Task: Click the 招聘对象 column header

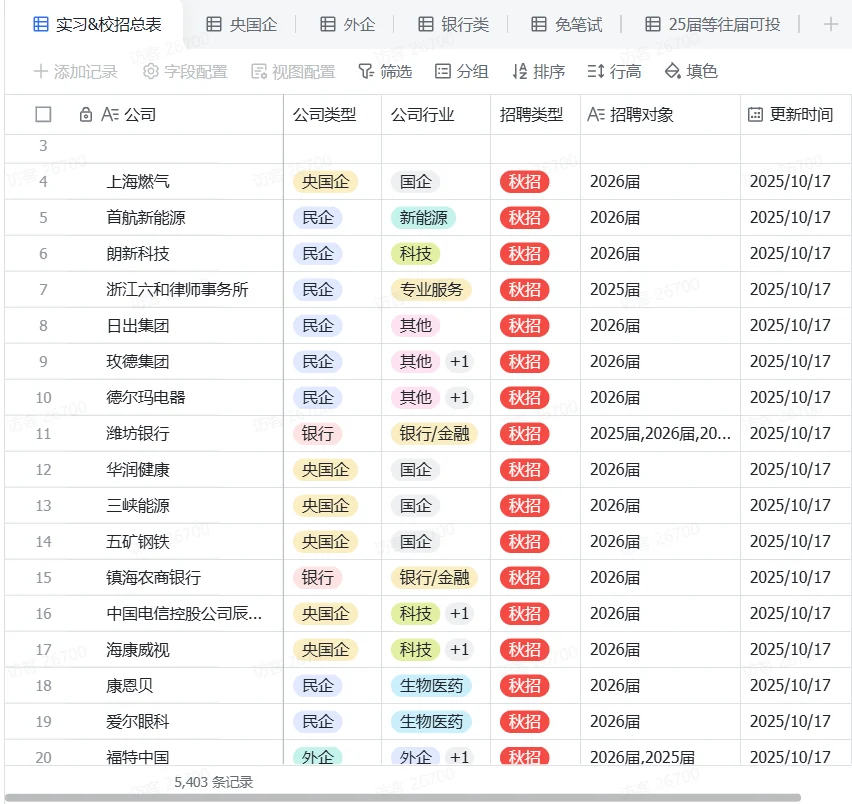Action: 641,115
